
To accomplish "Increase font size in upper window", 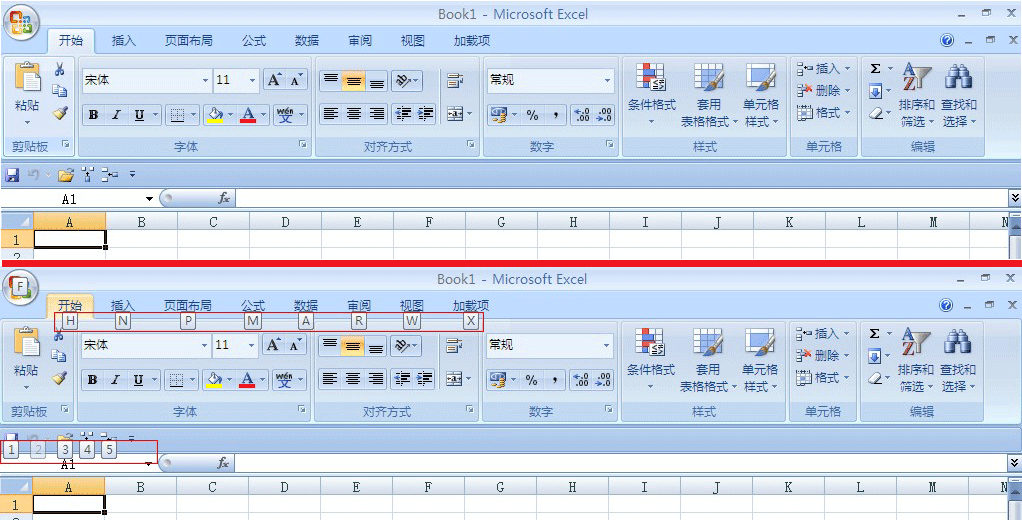I will tap(274, 80).
